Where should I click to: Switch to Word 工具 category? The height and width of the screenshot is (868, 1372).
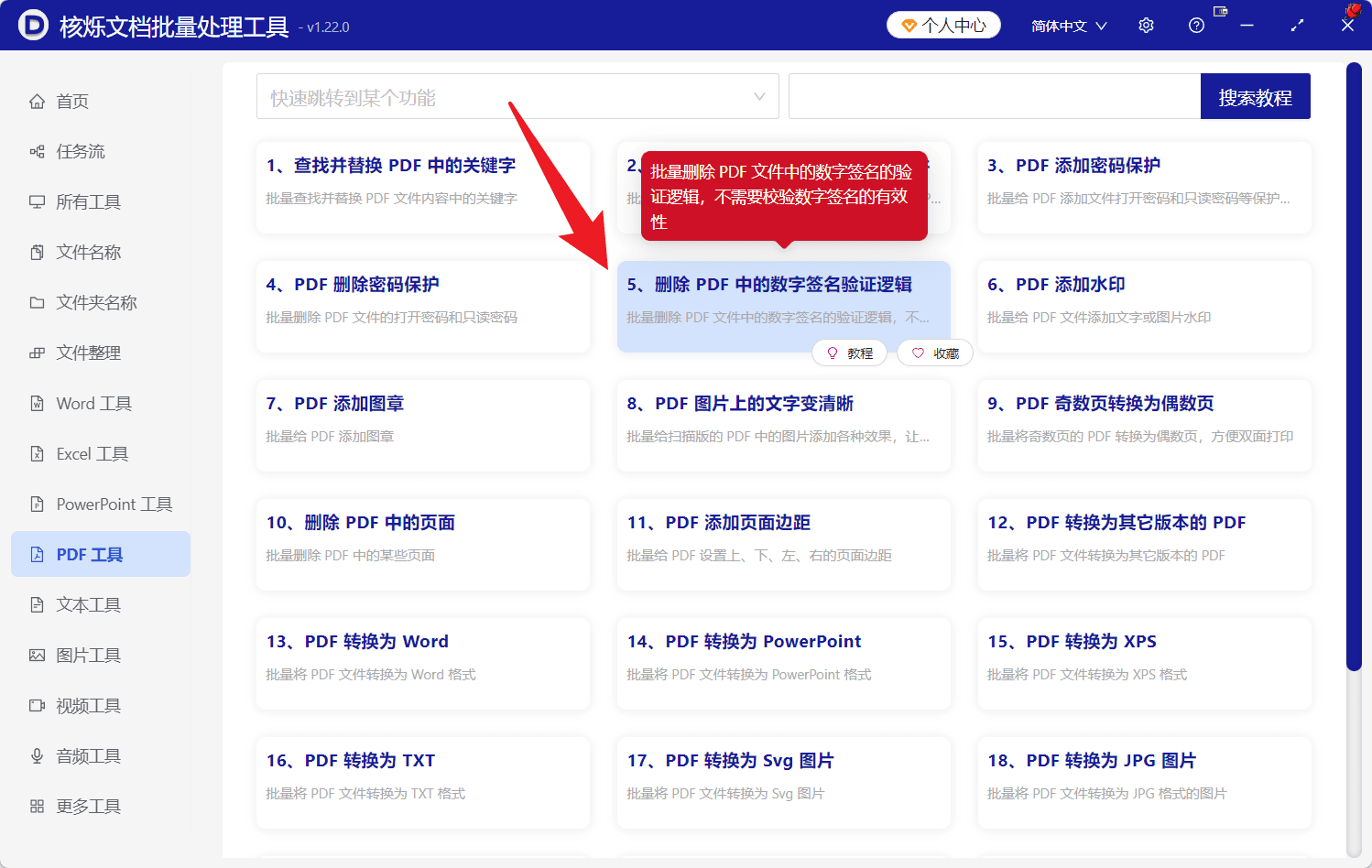coord(101,404)
